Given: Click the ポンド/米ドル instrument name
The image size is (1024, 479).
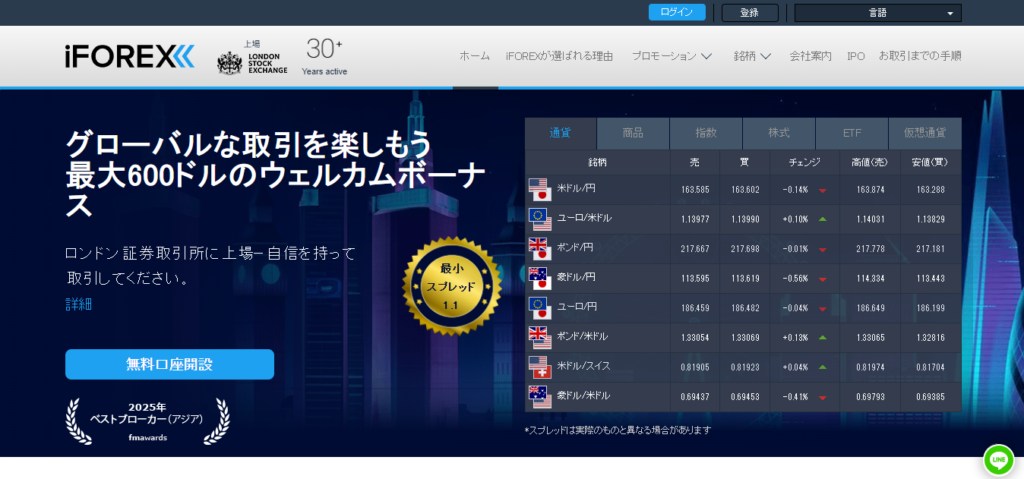Looking at the screenshot, I should (583, 337).
